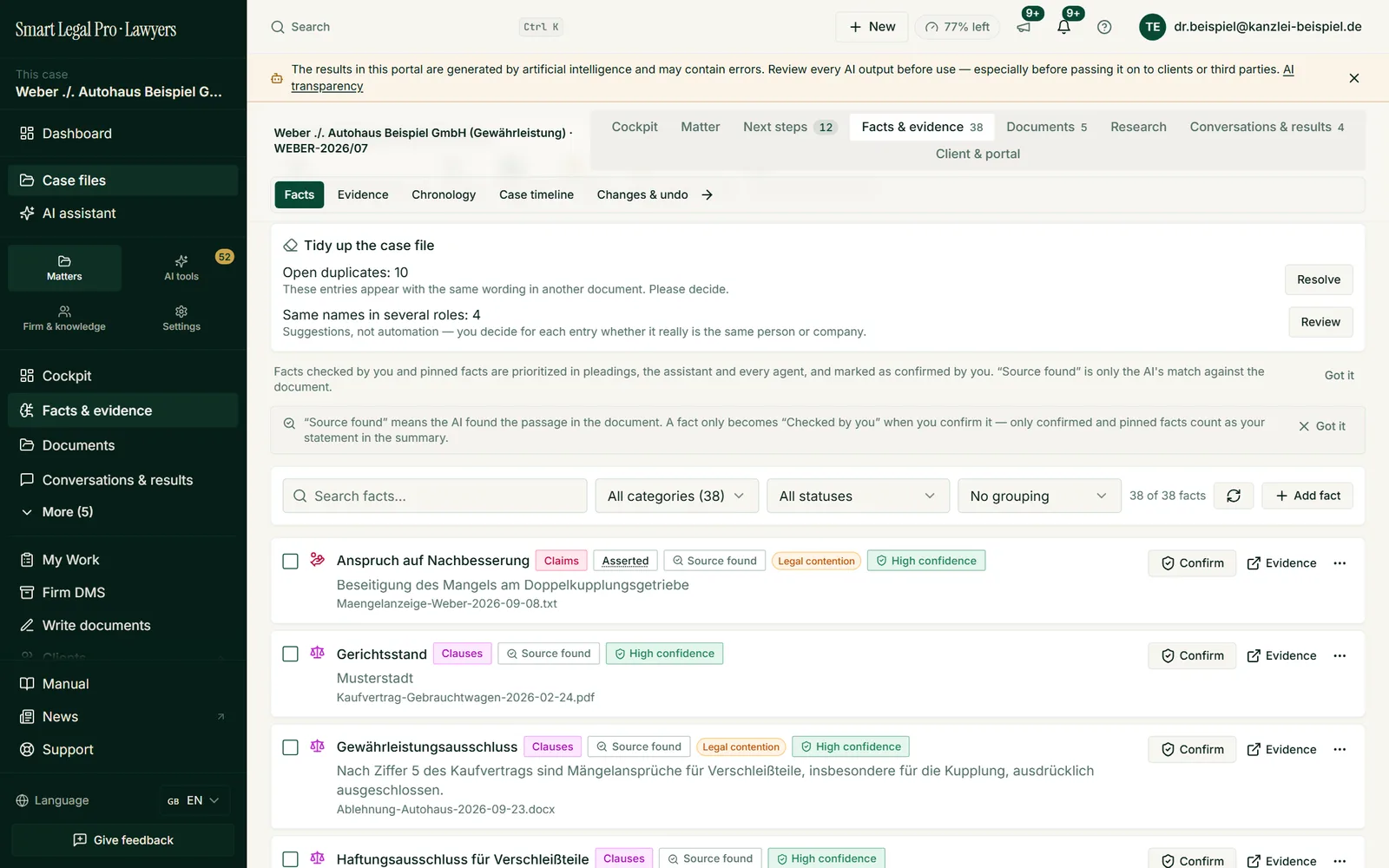
Task: Switch to the Case timeline sub-tab
Action: (x=537, y=195)
